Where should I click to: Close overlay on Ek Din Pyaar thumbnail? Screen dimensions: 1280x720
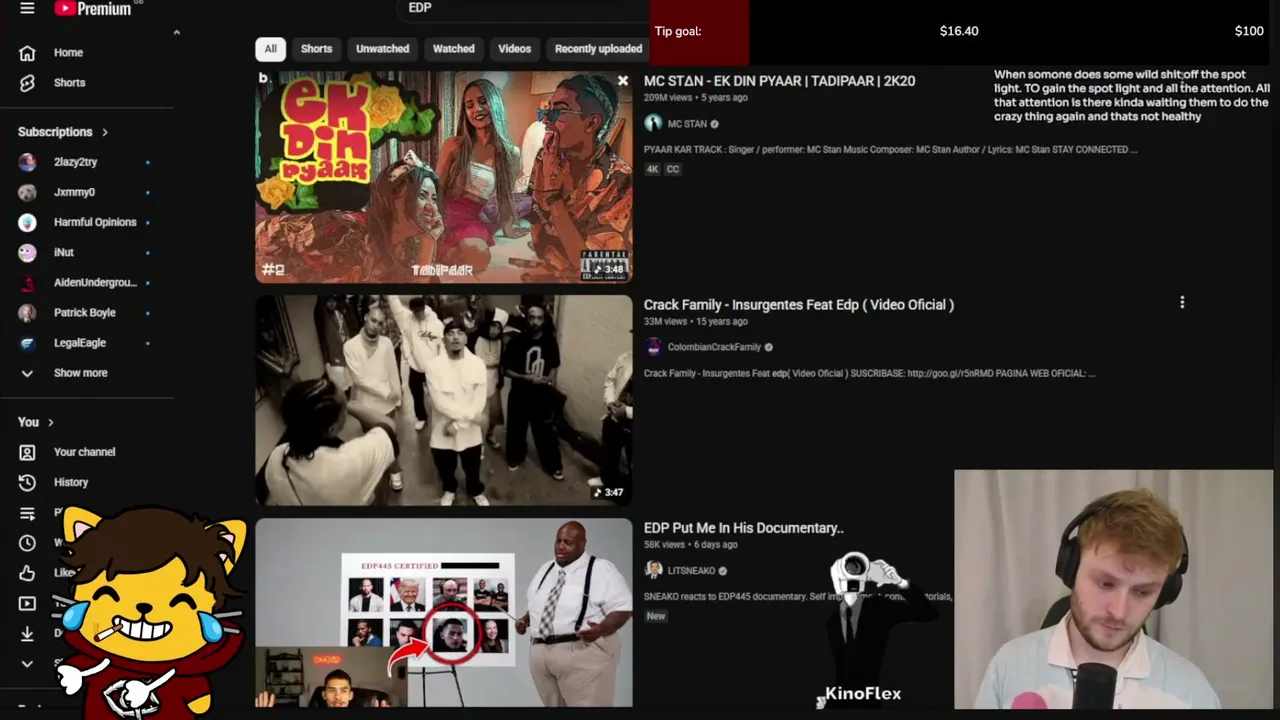point(623,80)
